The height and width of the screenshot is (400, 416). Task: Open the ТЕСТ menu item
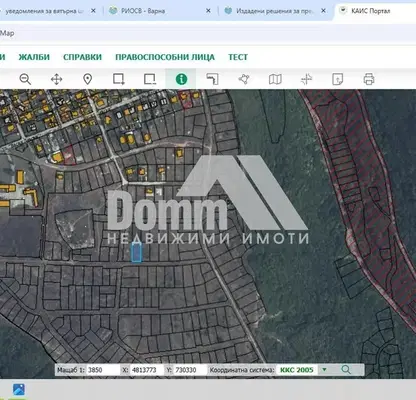coord(238,57)
